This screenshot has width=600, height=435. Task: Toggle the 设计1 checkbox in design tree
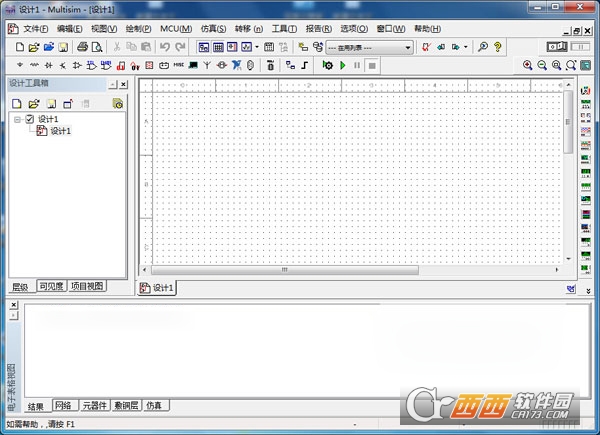click(29, 119)
